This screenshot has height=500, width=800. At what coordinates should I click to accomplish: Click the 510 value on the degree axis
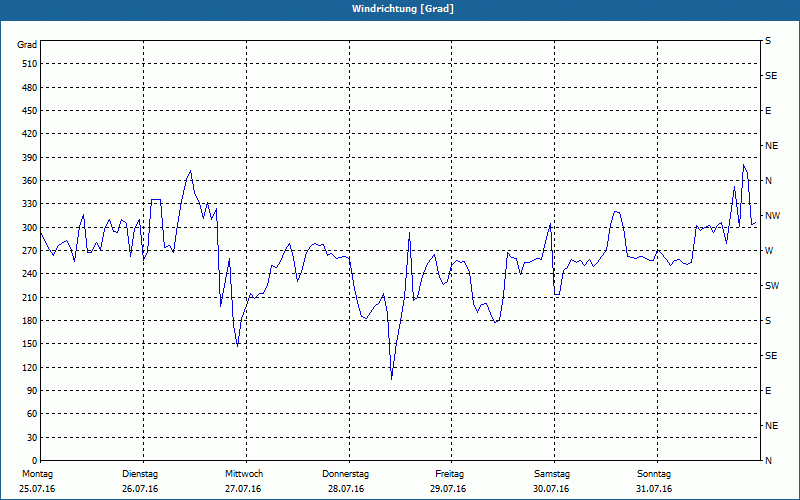pos(30,64)
